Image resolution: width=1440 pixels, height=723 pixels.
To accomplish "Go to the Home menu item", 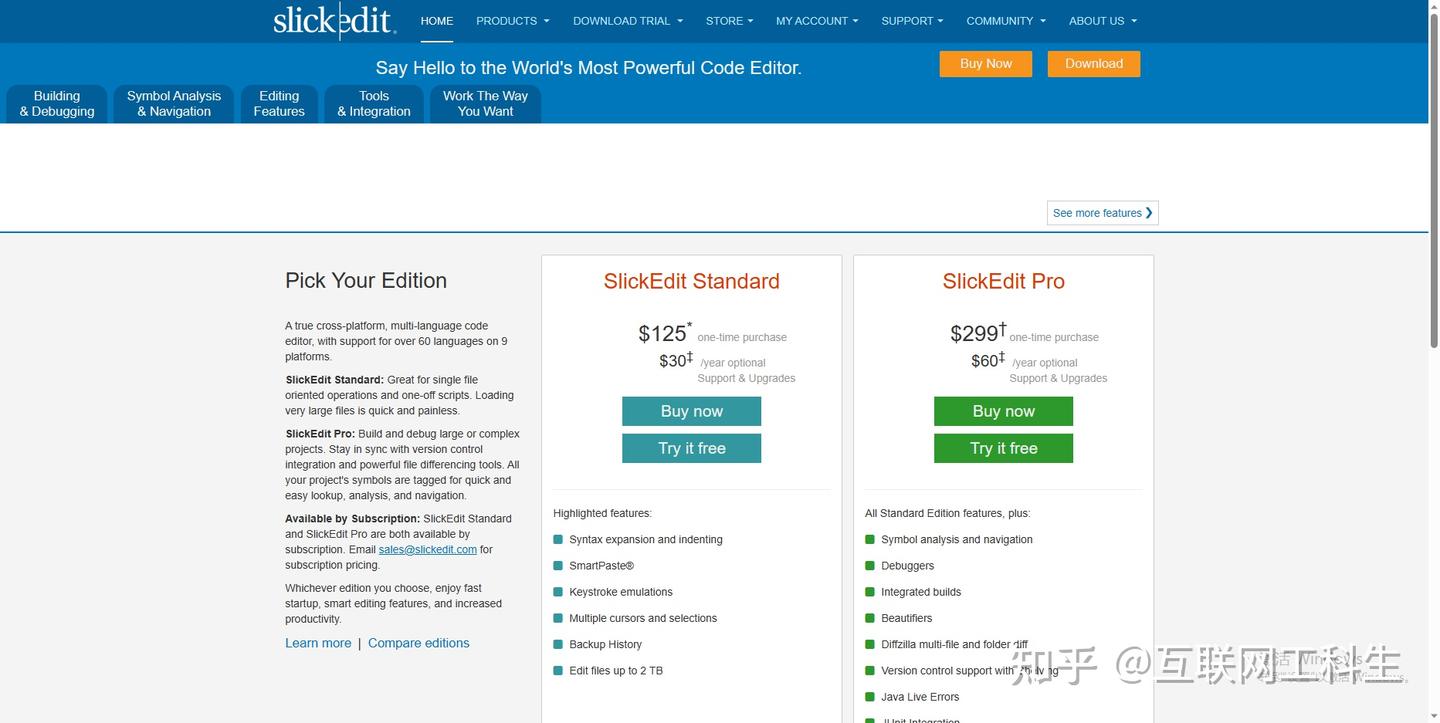I will click(x=437, y=21).
